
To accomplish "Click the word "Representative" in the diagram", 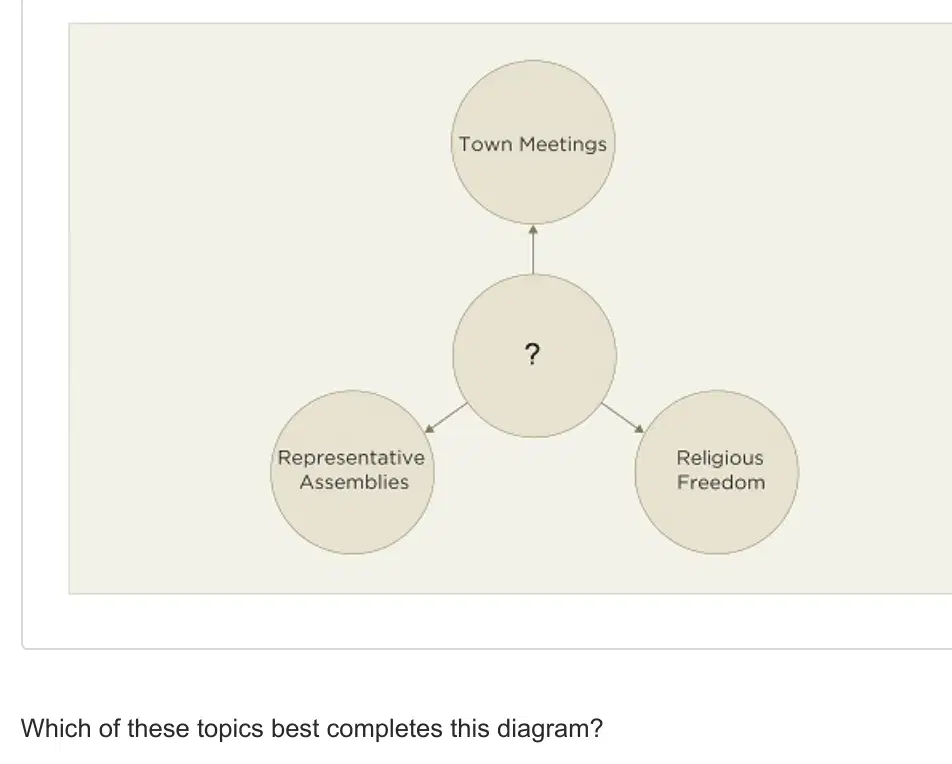I will [x=351, y=457].
